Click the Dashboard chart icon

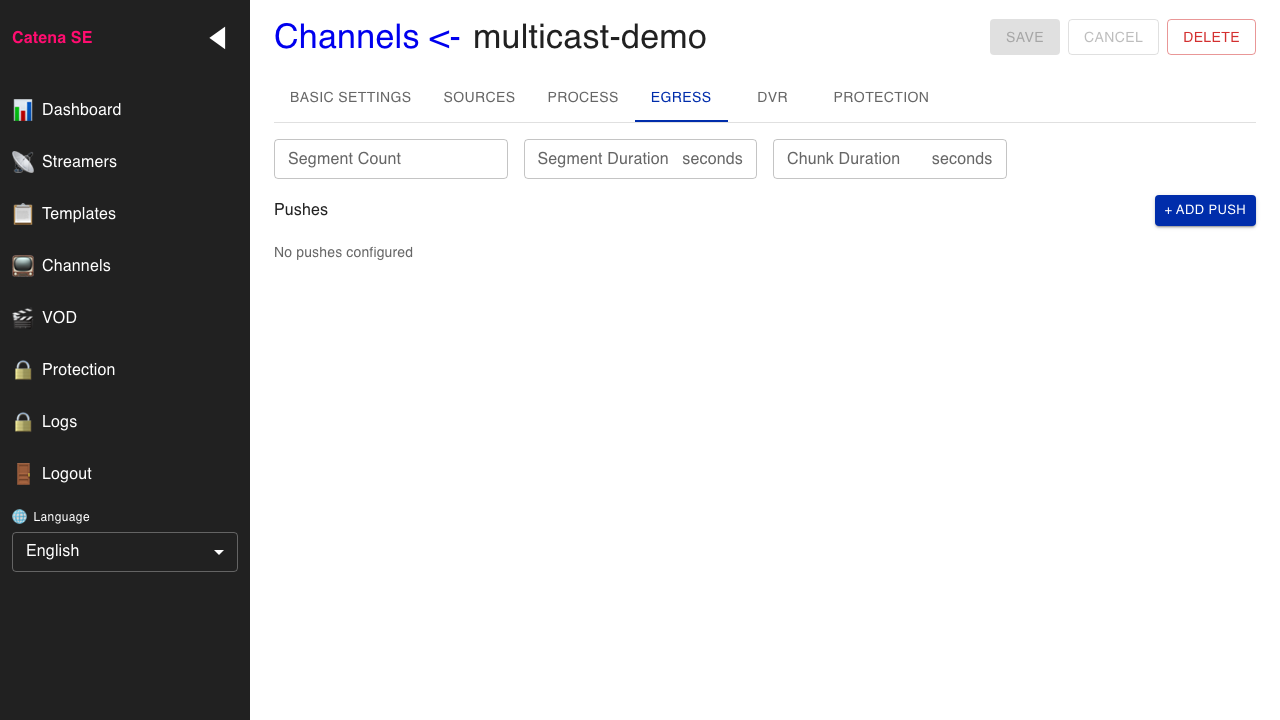[x=22, y=110]
